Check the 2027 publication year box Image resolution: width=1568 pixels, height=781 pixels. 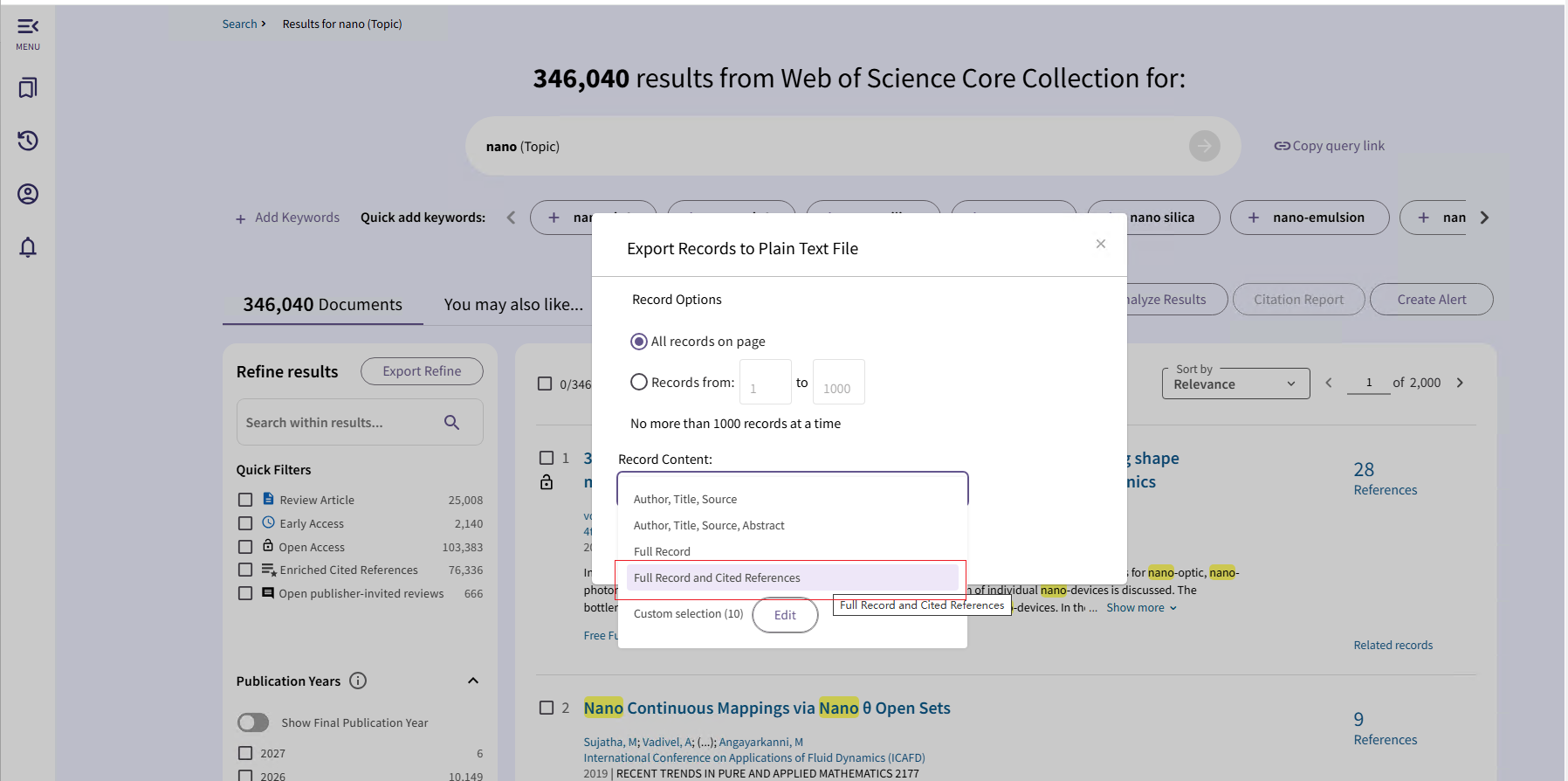(x=245, y=753)
